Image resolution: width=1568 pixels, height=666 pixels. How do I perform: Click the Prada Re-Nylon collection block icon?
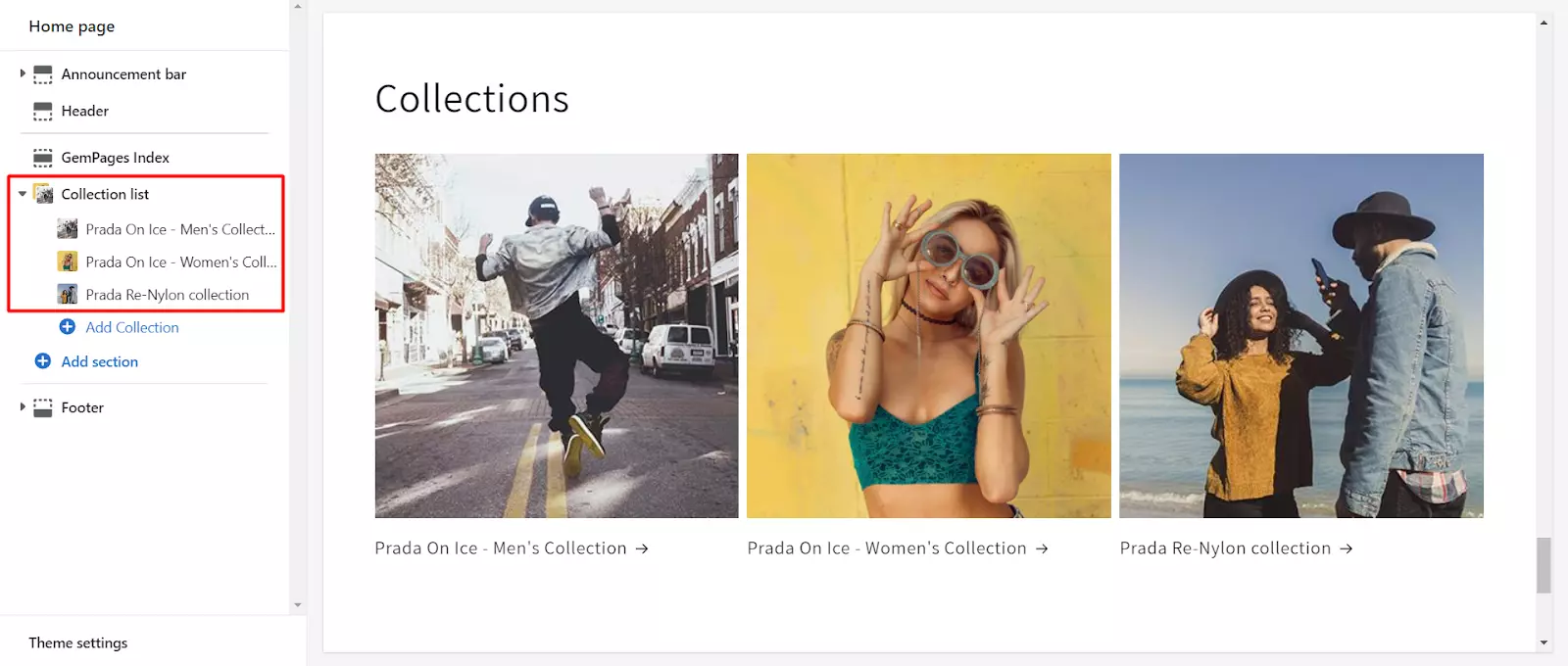click(x=68, y=294)
